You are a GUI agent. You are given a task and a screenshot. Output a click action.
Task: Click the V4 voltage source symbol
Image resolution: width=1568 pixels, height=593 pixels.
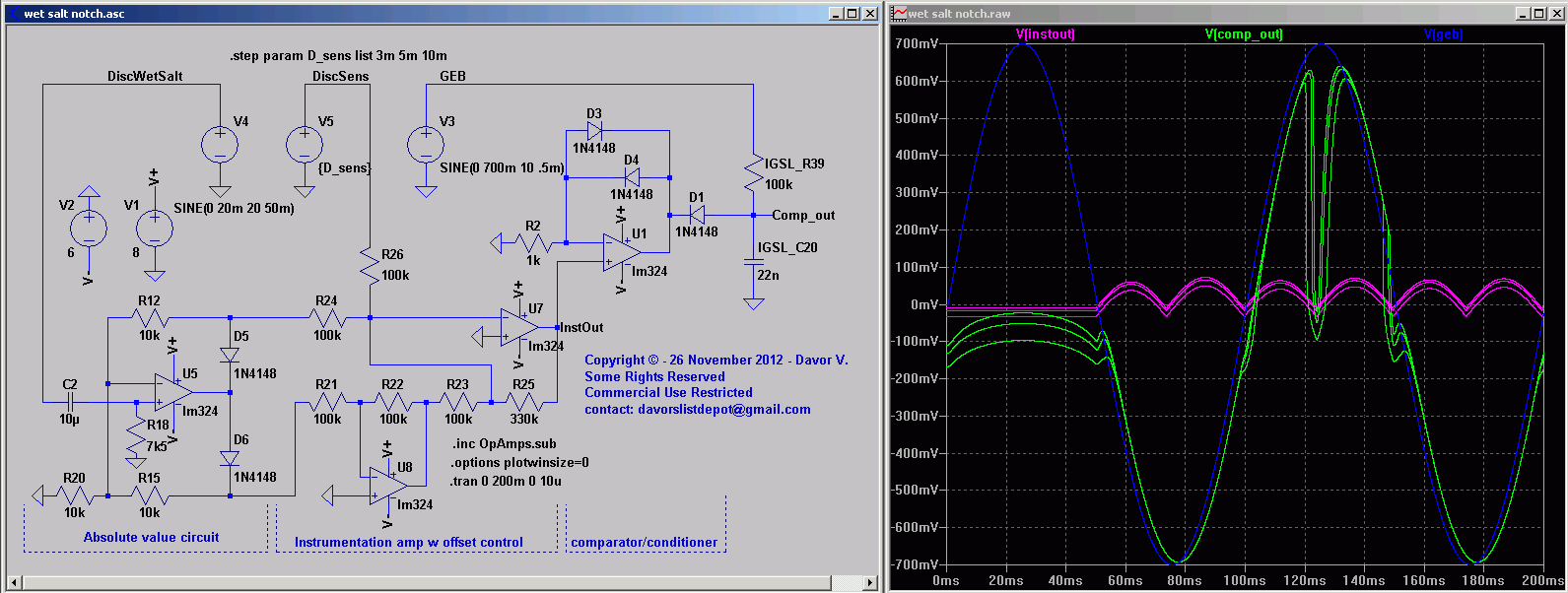[x=219, y=145]
